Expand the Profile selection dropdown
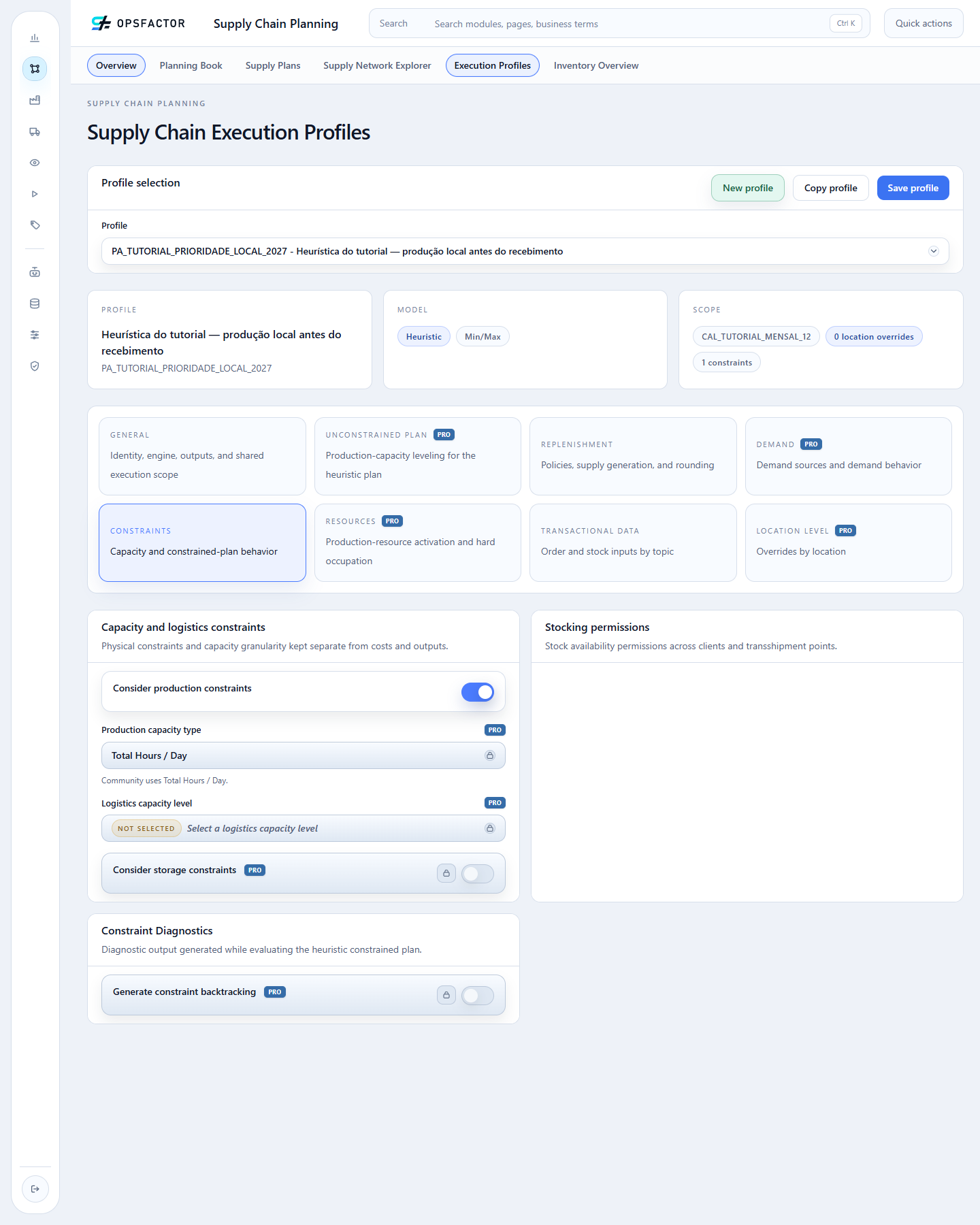The image size is (980, 1225). [x=525, y=251]
